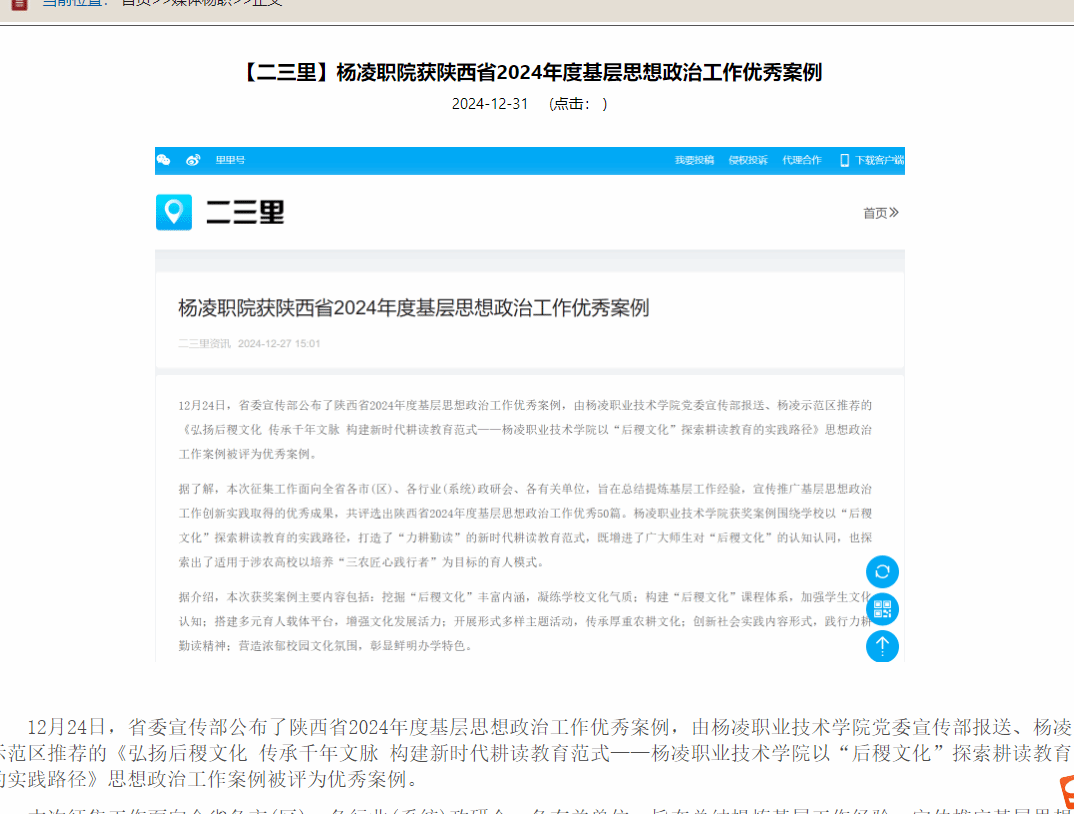Viewport: 1074px width, 814px height.
Task: Click the 代理合作 link
Action: tap(802, 160)
